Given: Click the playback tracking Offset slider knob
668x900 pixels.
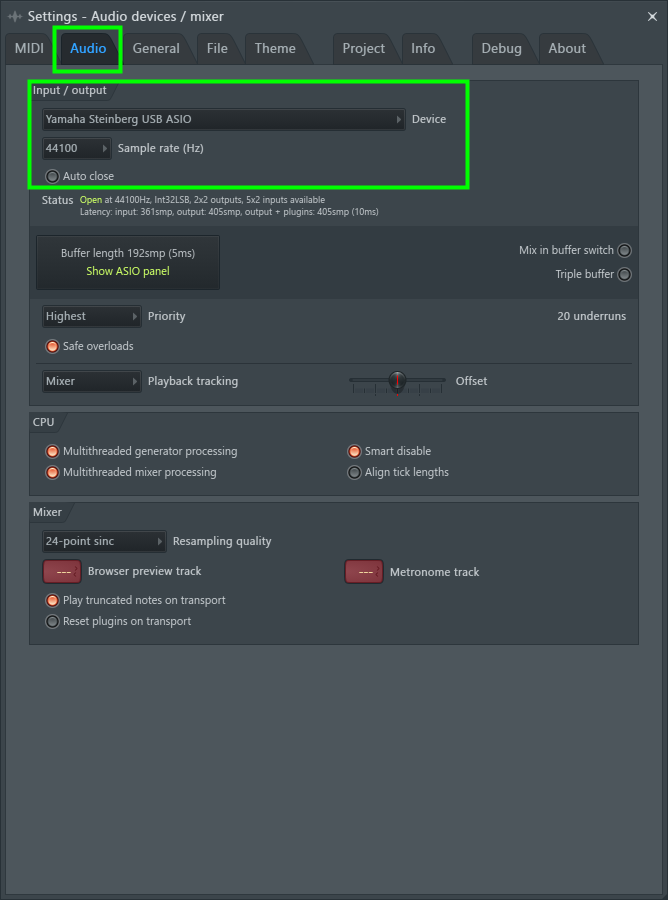Looking at the screenshot, I should [397, 380].
